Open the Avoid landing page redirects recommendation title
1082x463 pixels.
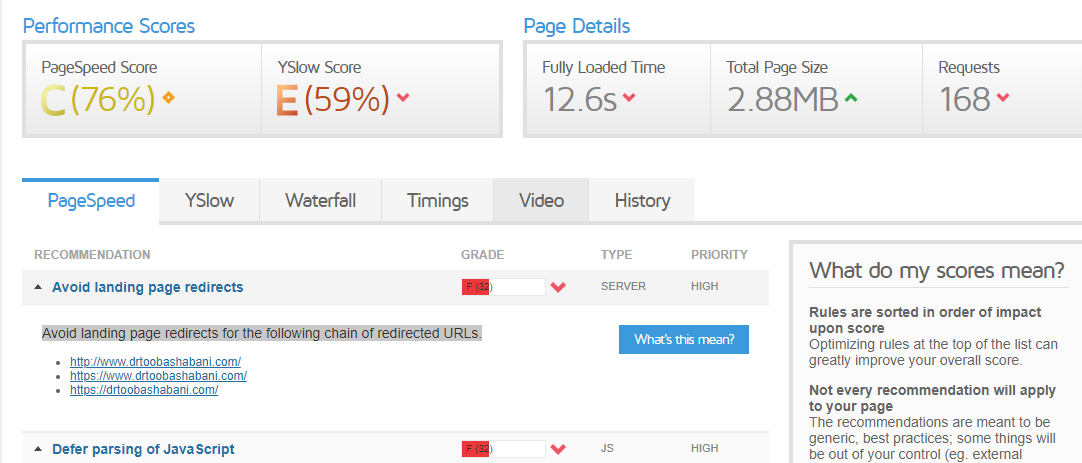(x=147, y=287)
